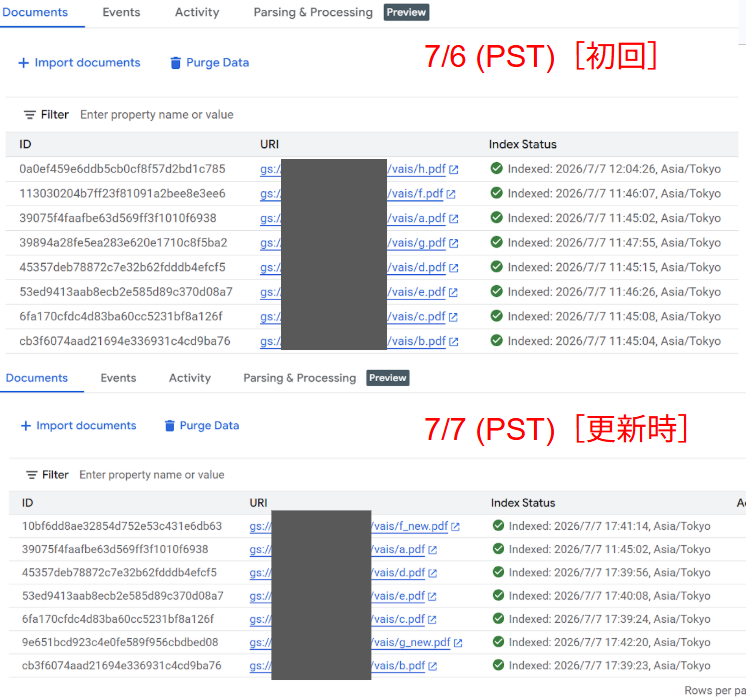This screenshot has width=746, height=697.
Task: Click external link icon beside f_new.pdf
Action: pyautogui.click(x=455, y=527)
